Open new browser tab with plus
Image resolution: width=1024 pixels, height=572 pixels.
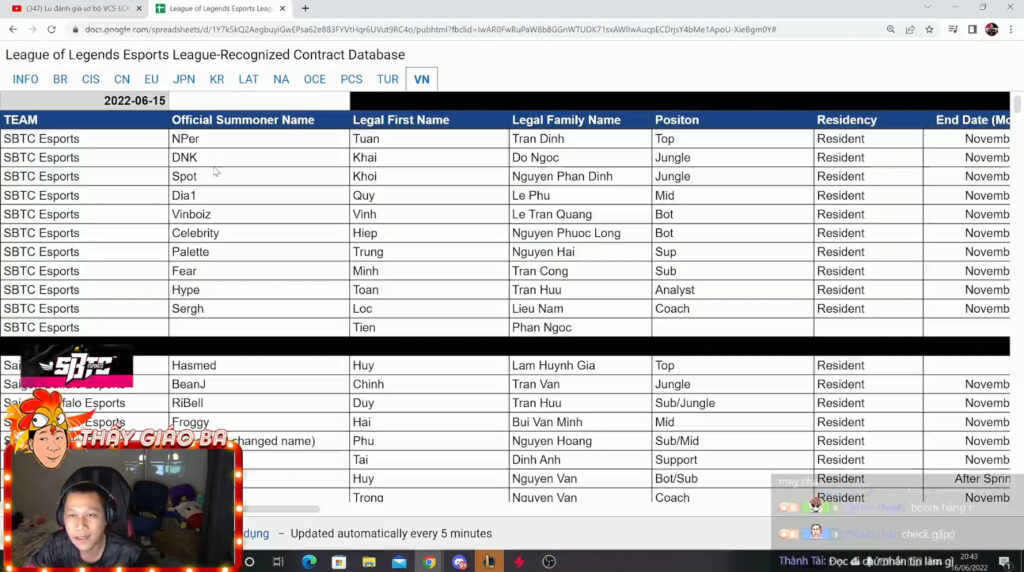coord(305,8)
